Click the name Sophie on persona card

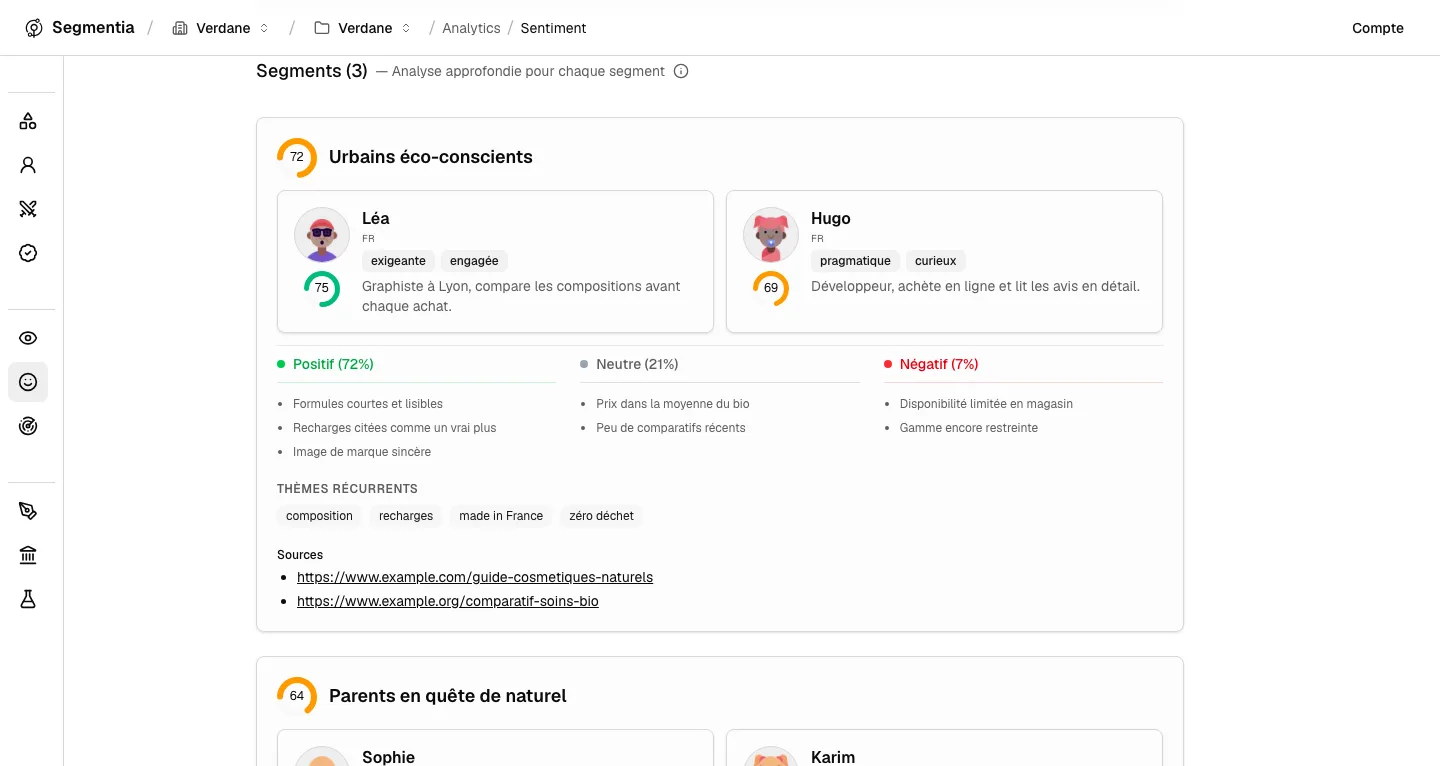(388, 757)
